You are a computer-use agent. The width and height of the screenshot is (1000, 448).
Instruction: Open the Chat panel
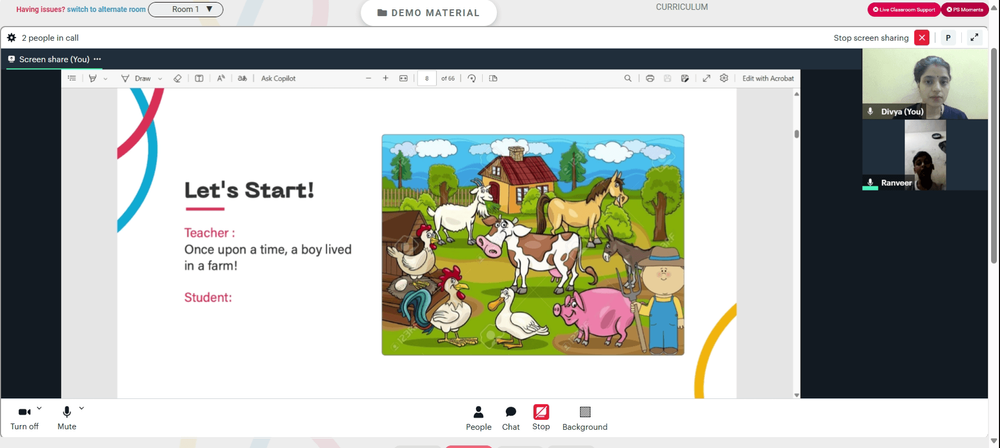coord(511,419)
